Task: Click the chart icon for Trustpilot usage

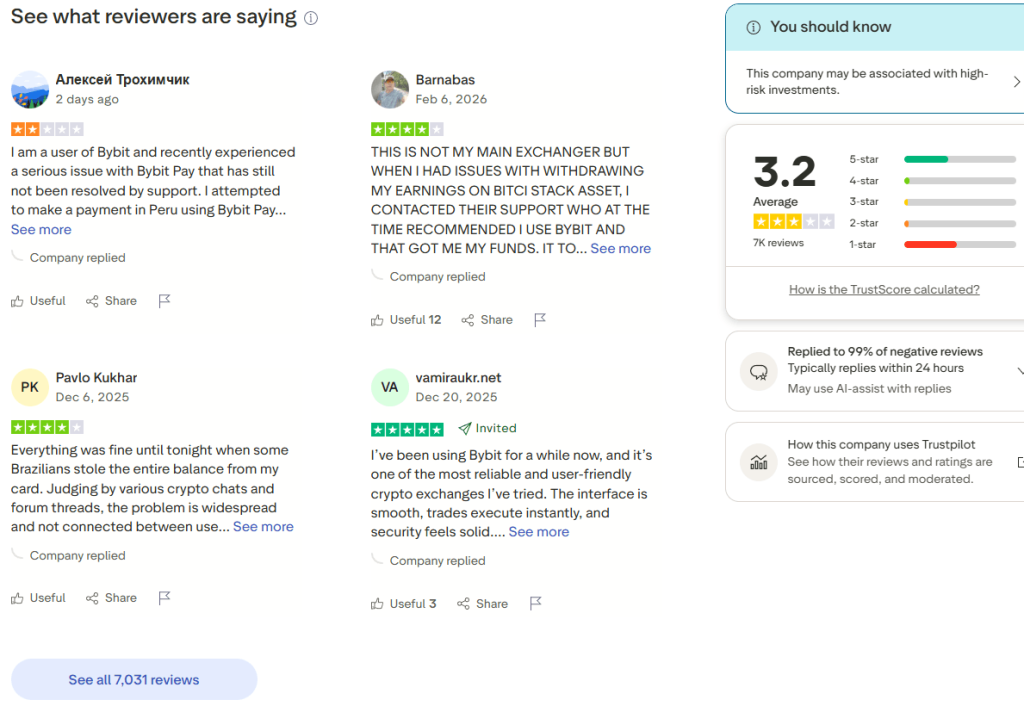Action: [758, 462]
